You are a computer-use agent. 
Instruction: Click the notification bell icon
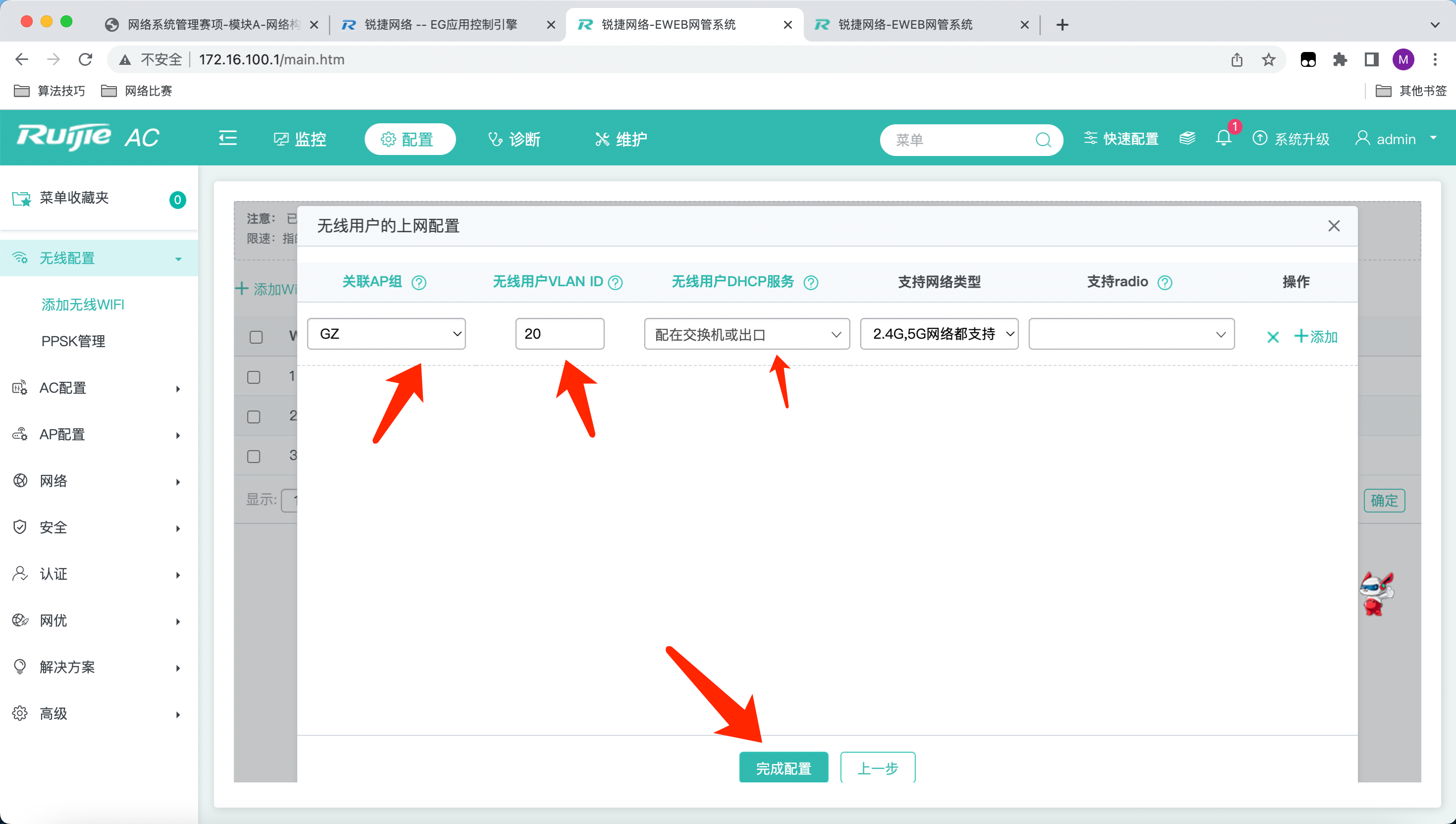click(x=1223, y=139)
